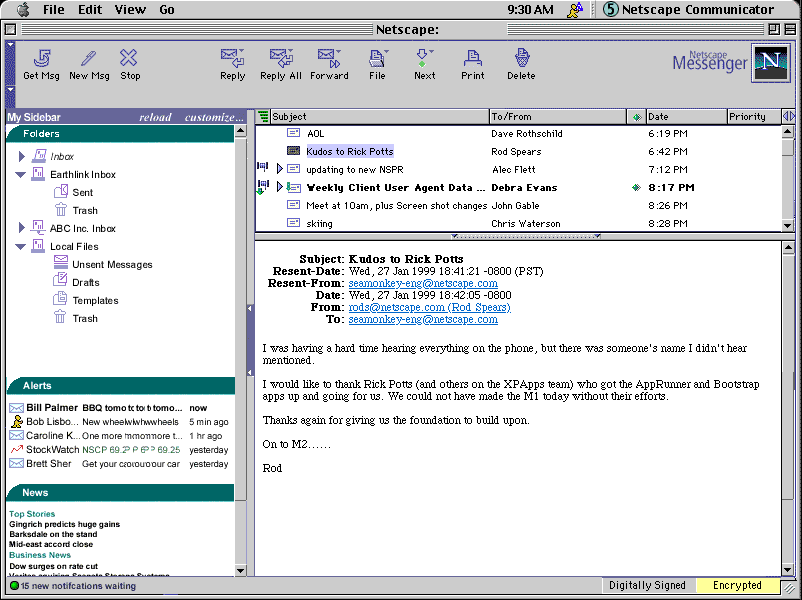Toggle unread marker on Debra Evans message
This screenshot has width=802, height=600.
coord(636,188)
